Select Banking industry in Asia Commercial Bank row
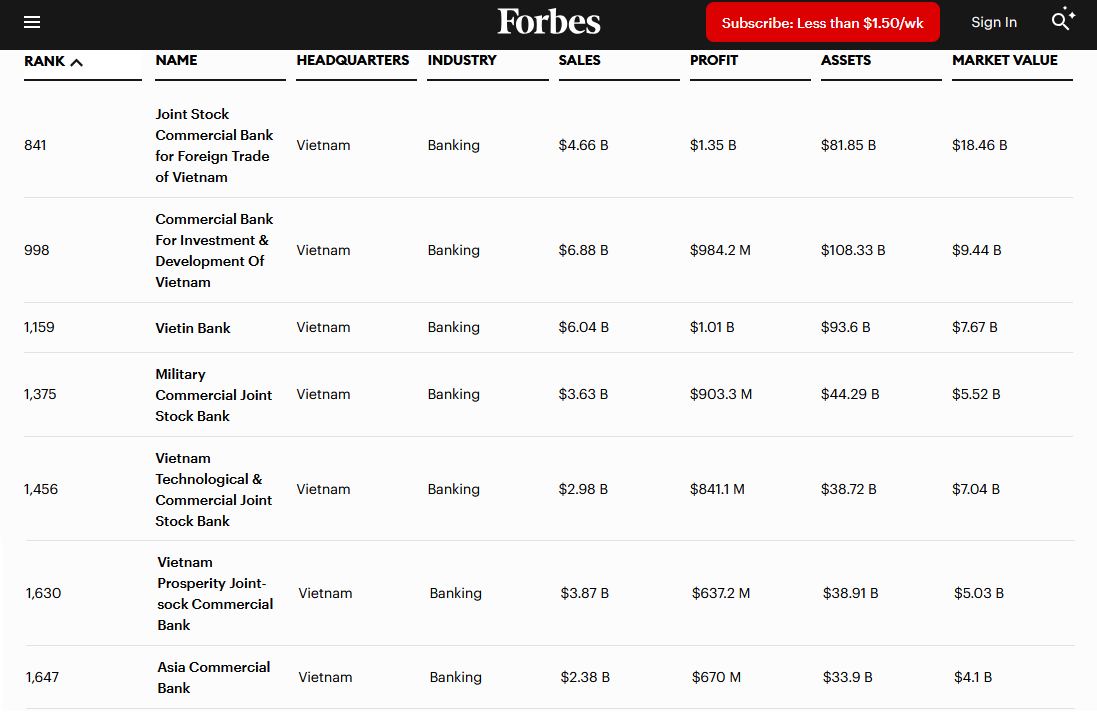The height and width of the screenshot is (714, 1097). pos(455,678)
